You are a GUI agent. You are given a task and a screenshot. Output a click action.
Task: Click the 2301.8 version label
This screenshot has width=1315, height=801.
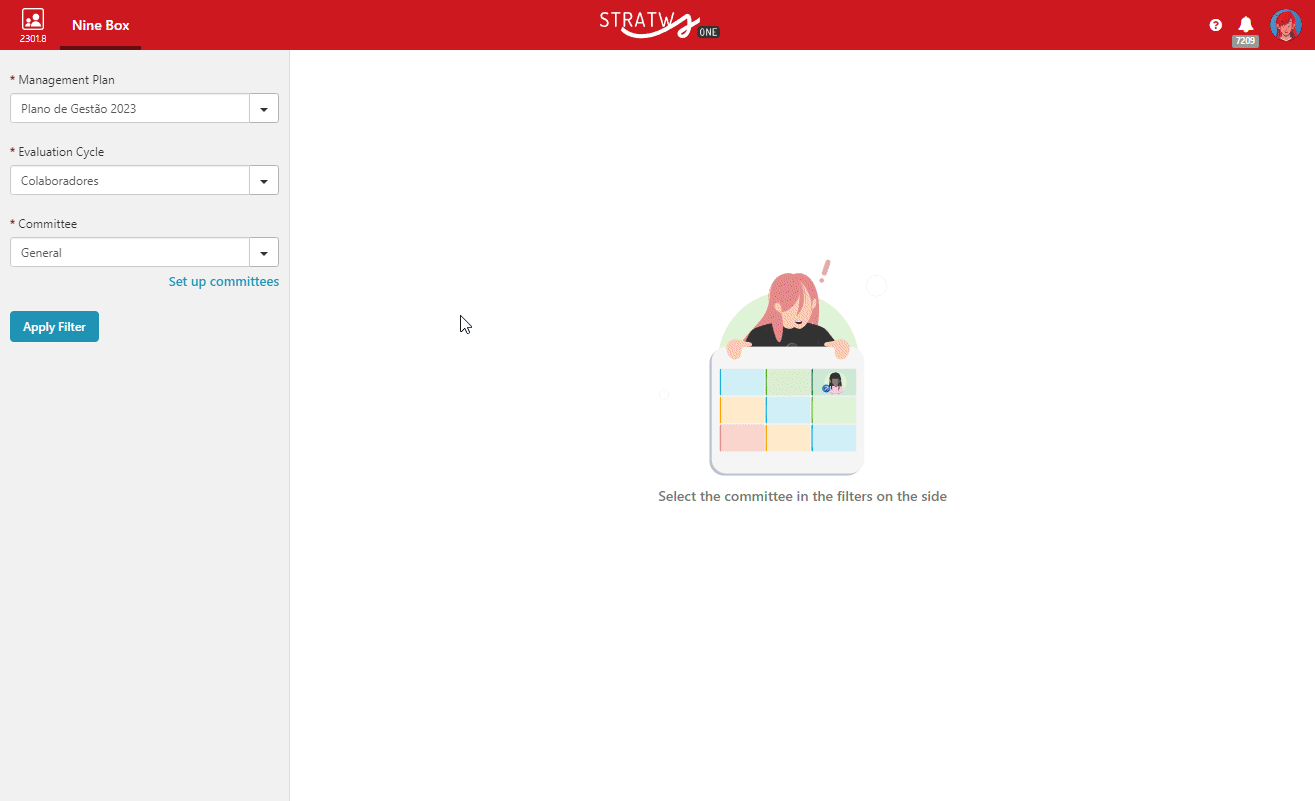coord(33,39)
